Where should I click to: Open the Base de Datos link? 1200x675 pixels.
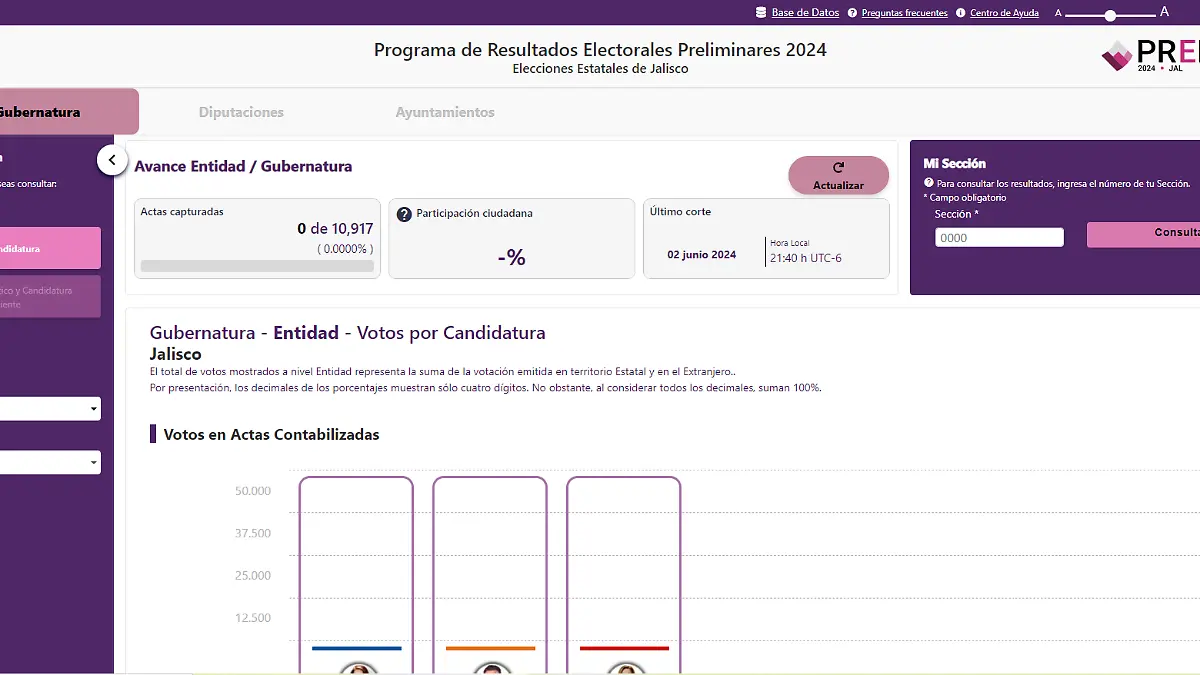pos(805,13)
